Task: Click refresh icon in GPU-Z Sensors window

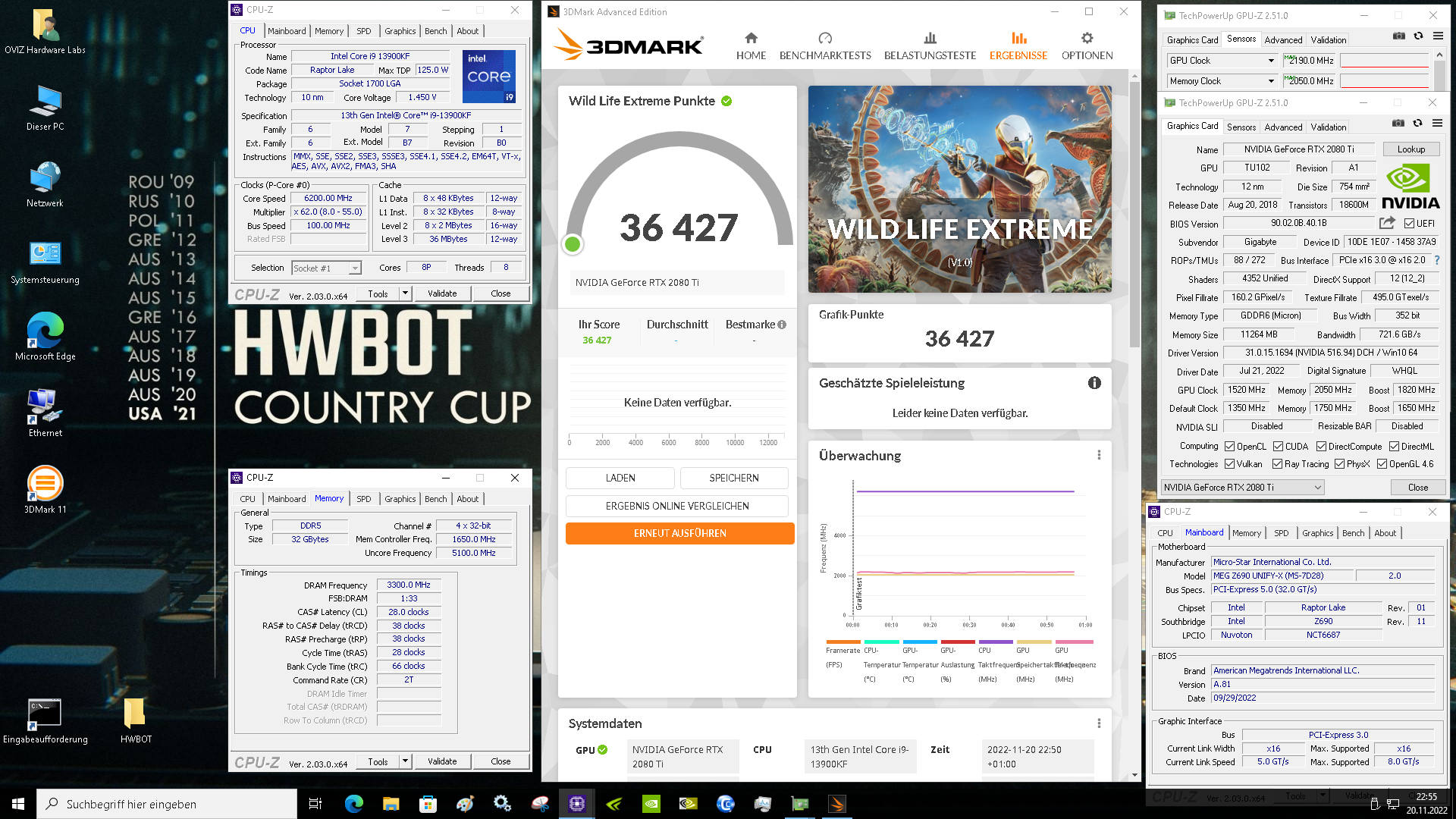Action: [x=1417, y=36]
